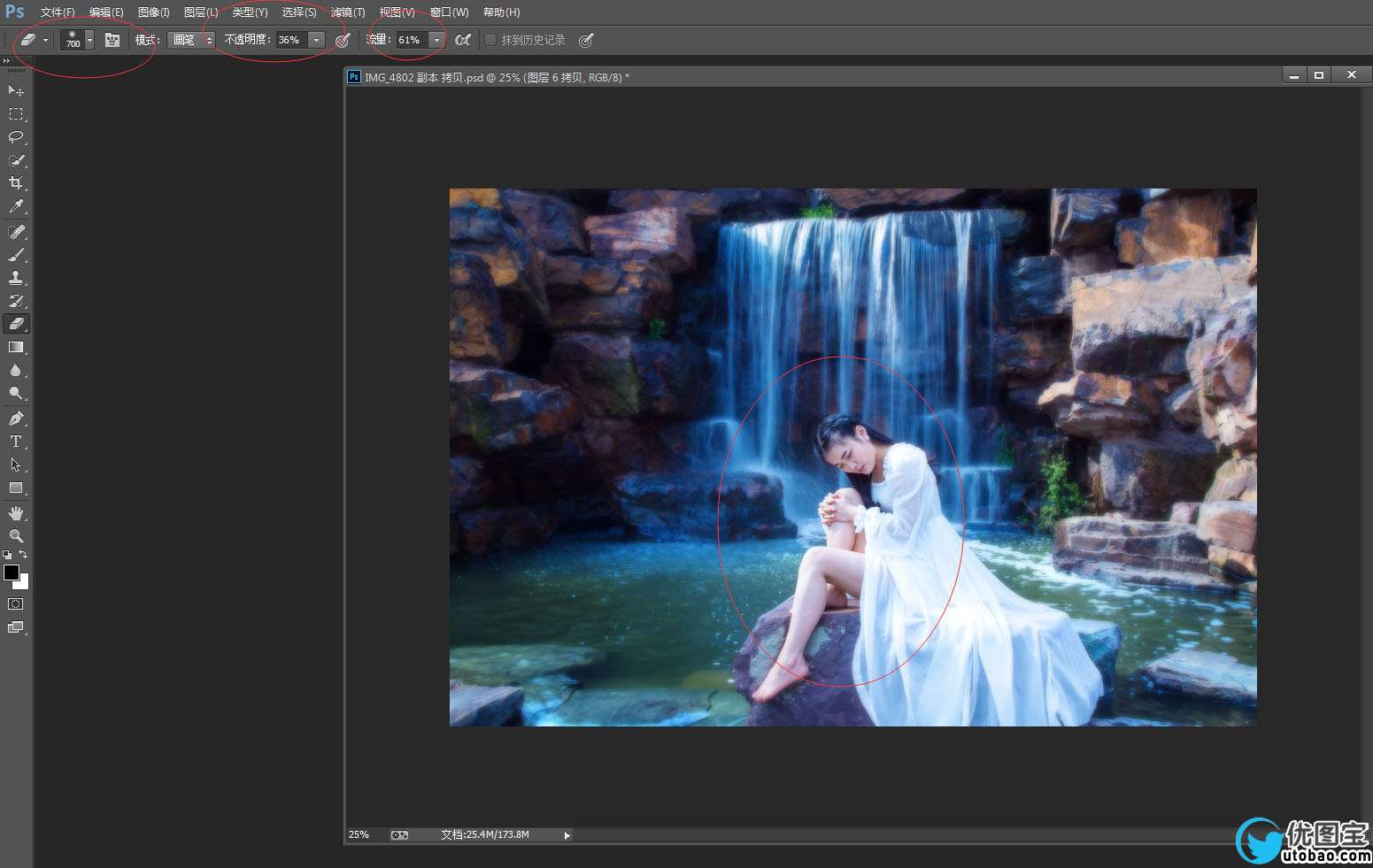Expand the opacity slider dropdown

click(x=316, y=40)
